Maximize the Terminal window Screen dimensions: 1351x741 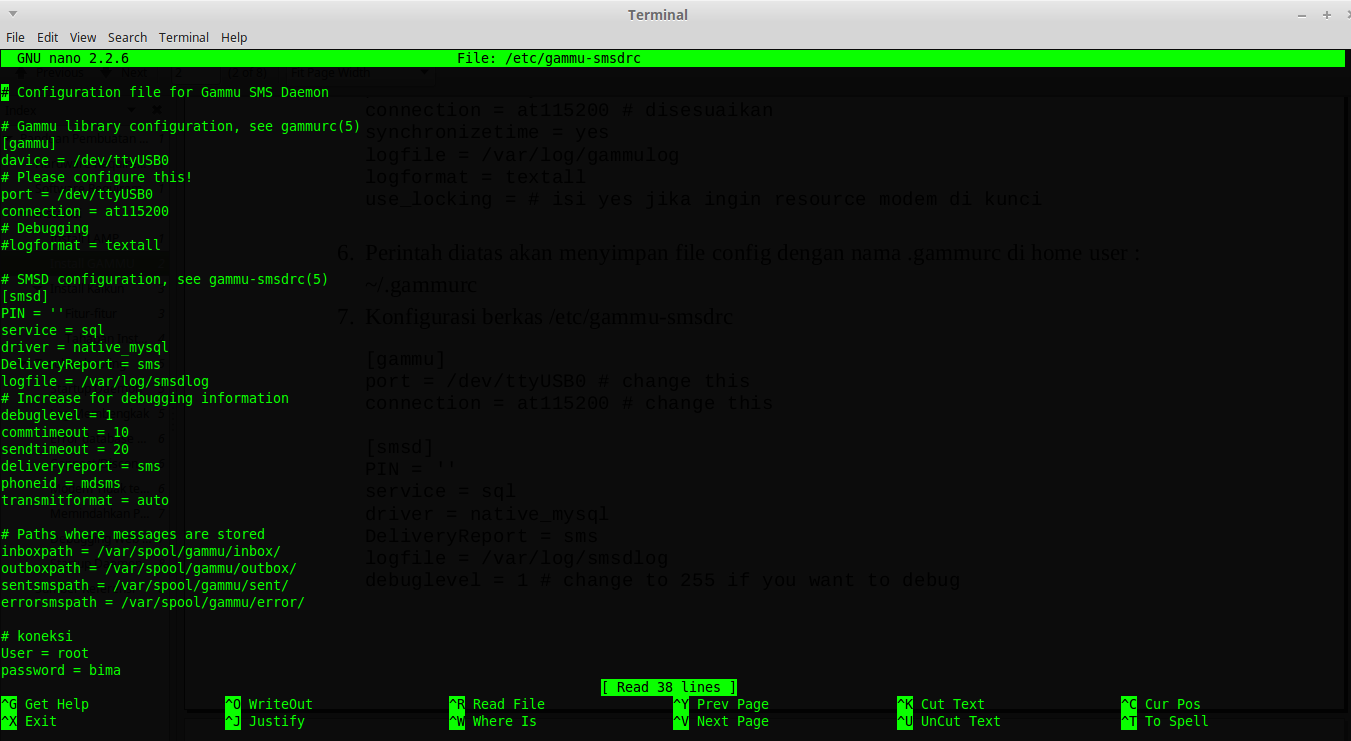[x=1326, y=15]
